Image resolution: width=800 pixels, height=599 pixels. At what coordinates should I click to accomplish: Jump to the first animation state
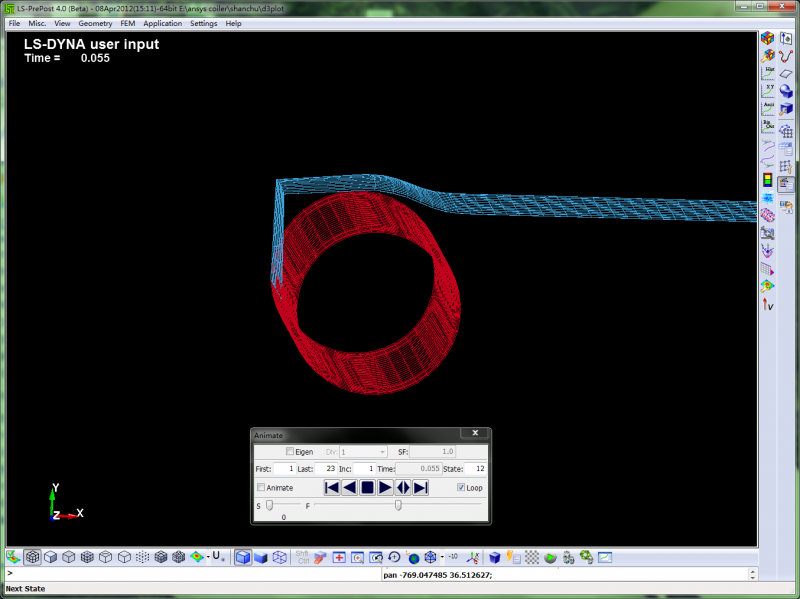[331, 487]
